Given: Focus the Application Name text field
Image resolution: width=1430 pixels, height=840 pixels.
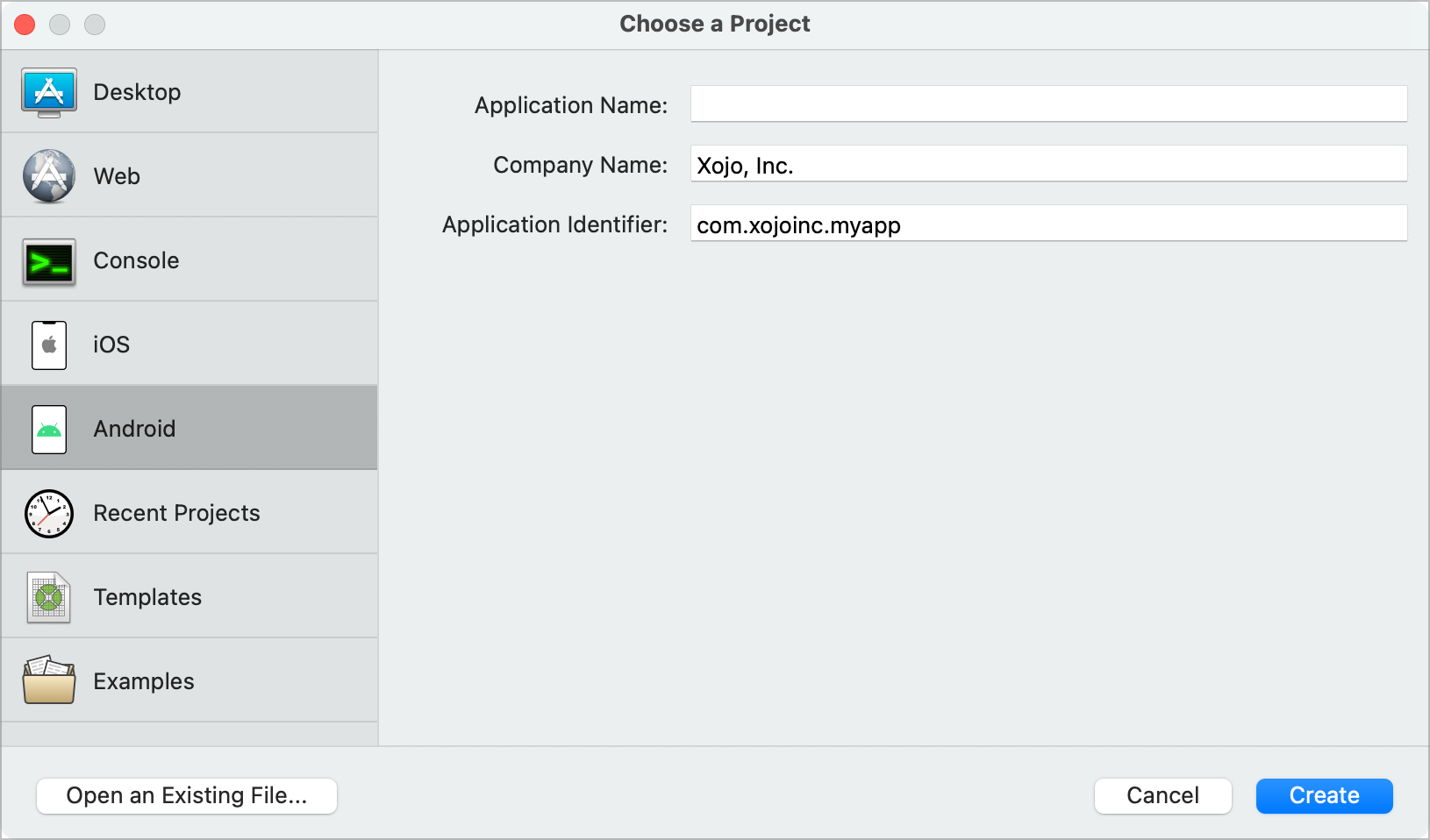Looking at the screenshot, I should (1048, 104).
